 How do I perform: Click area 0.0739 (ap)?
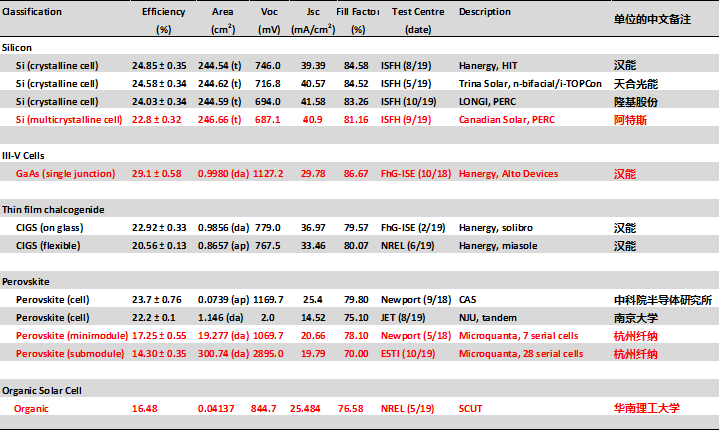(x=223, y=300)
